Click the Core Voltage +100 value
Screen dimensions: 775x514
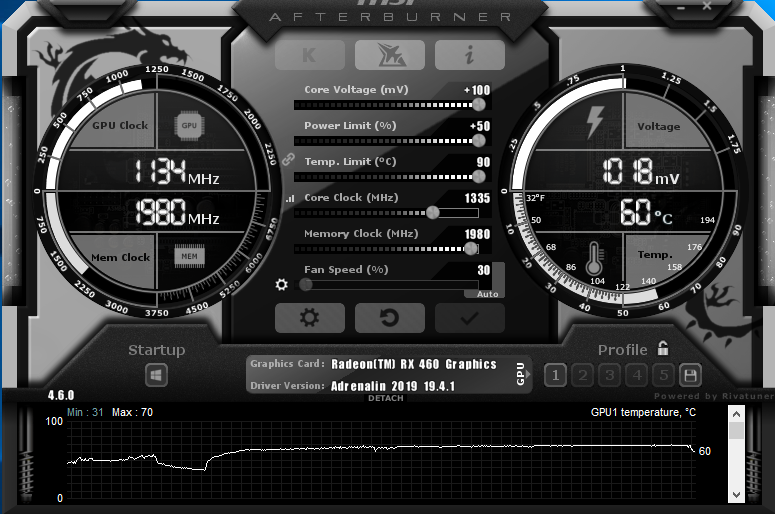click(477, 90)
